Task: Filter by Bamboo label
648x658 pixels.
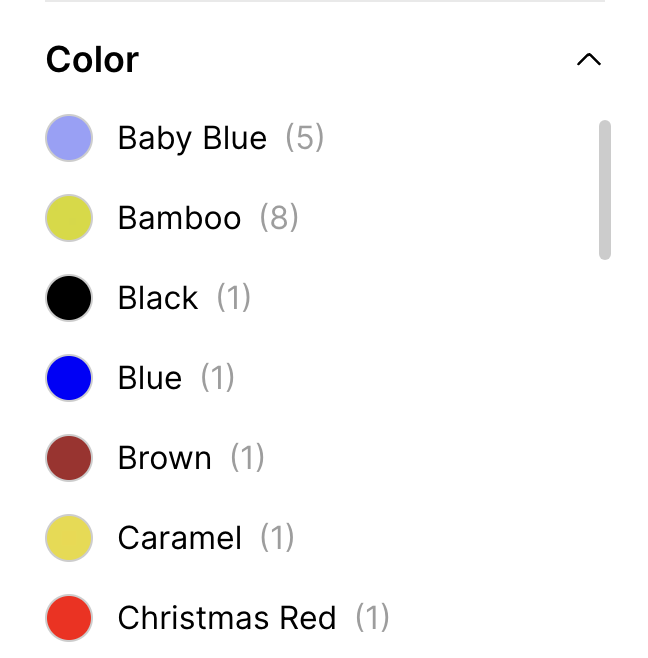Action: pyautogui.click(x=179, y=218)
